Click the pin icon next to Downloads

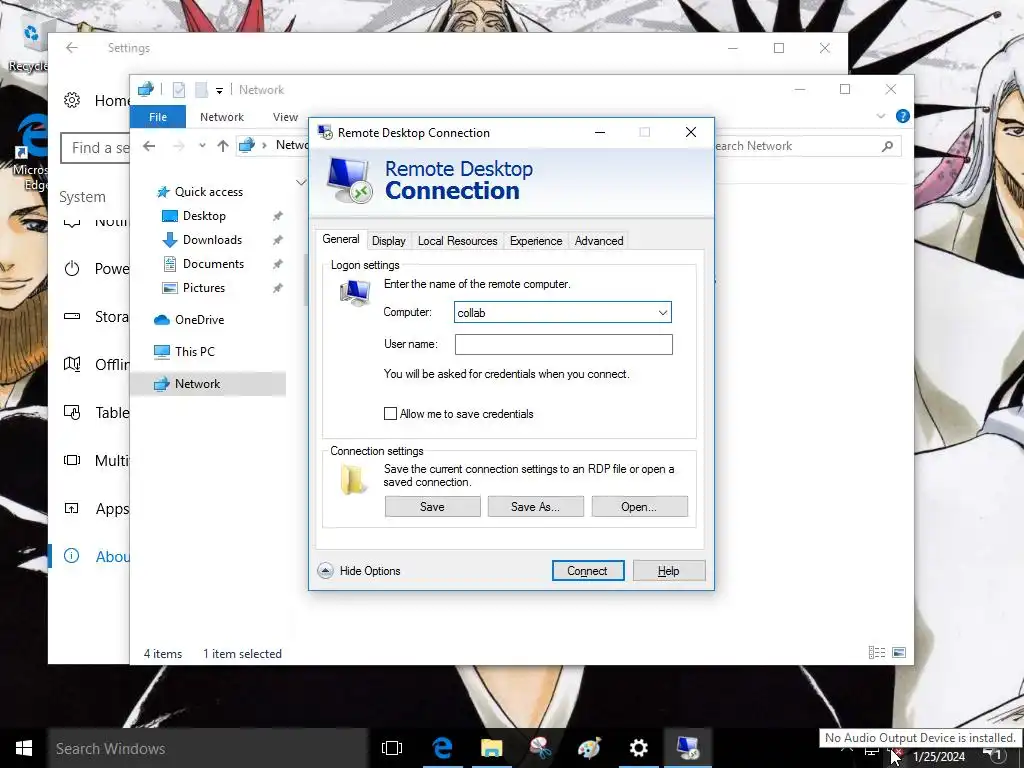click(278, 240)
